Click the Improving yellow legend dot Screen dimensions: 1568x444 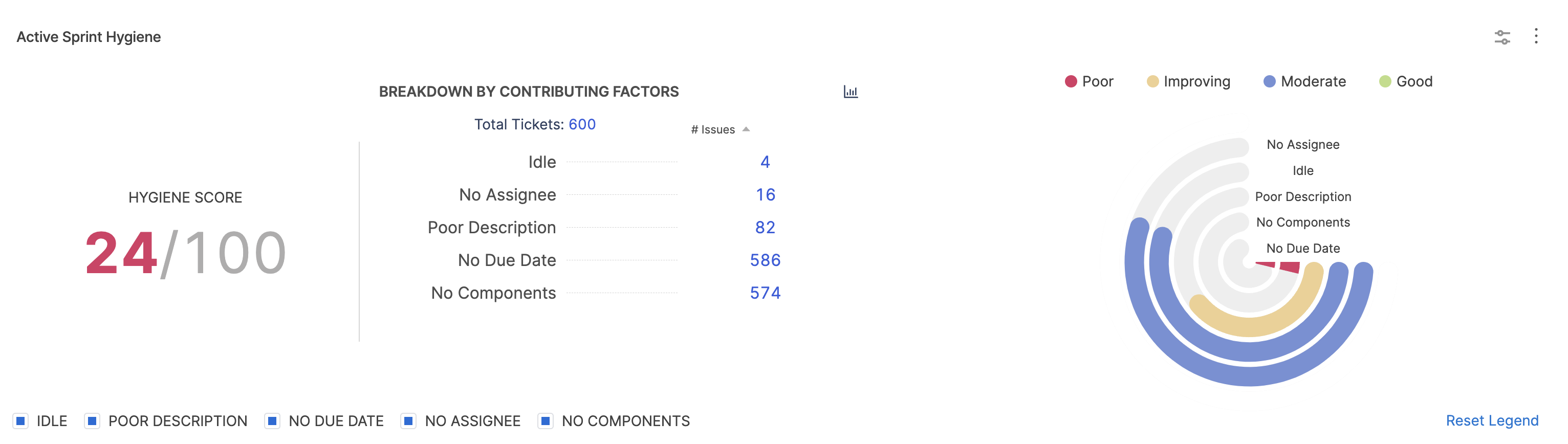pos(1152,81)
